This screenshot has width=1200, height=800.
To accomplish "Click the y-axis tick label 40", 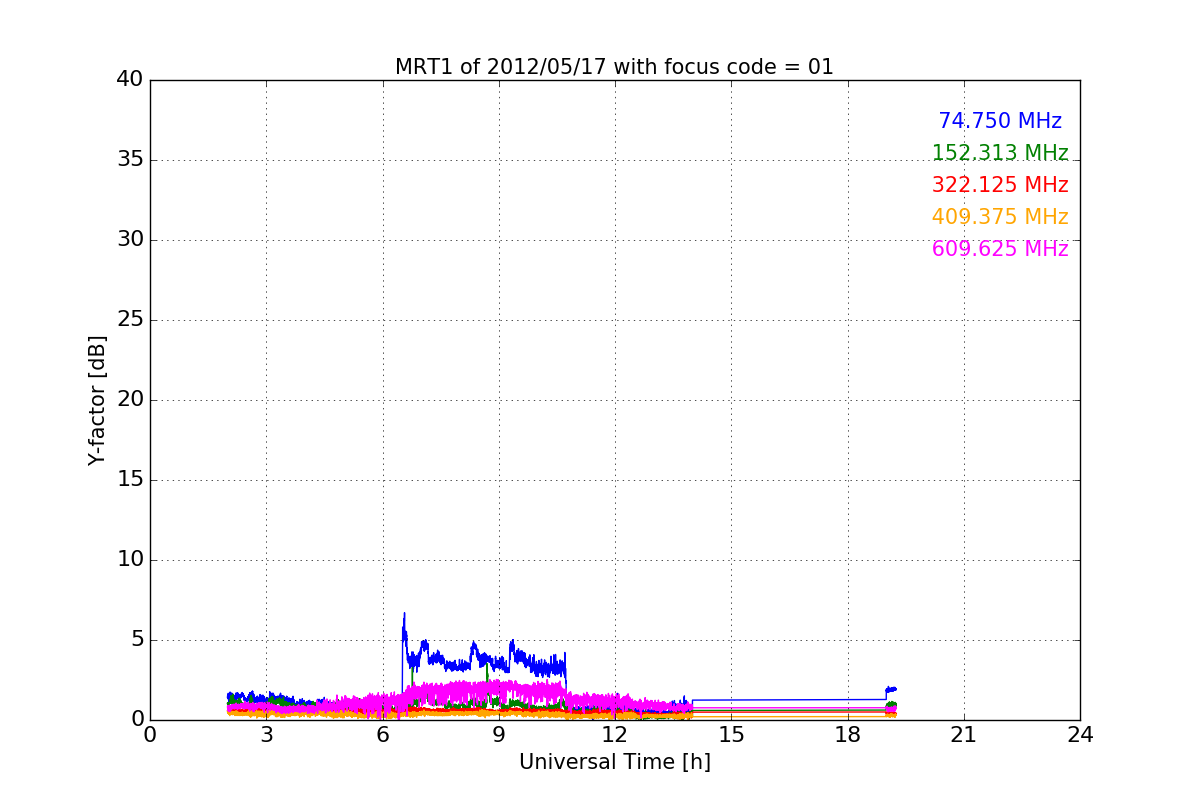I will [130, 80].
